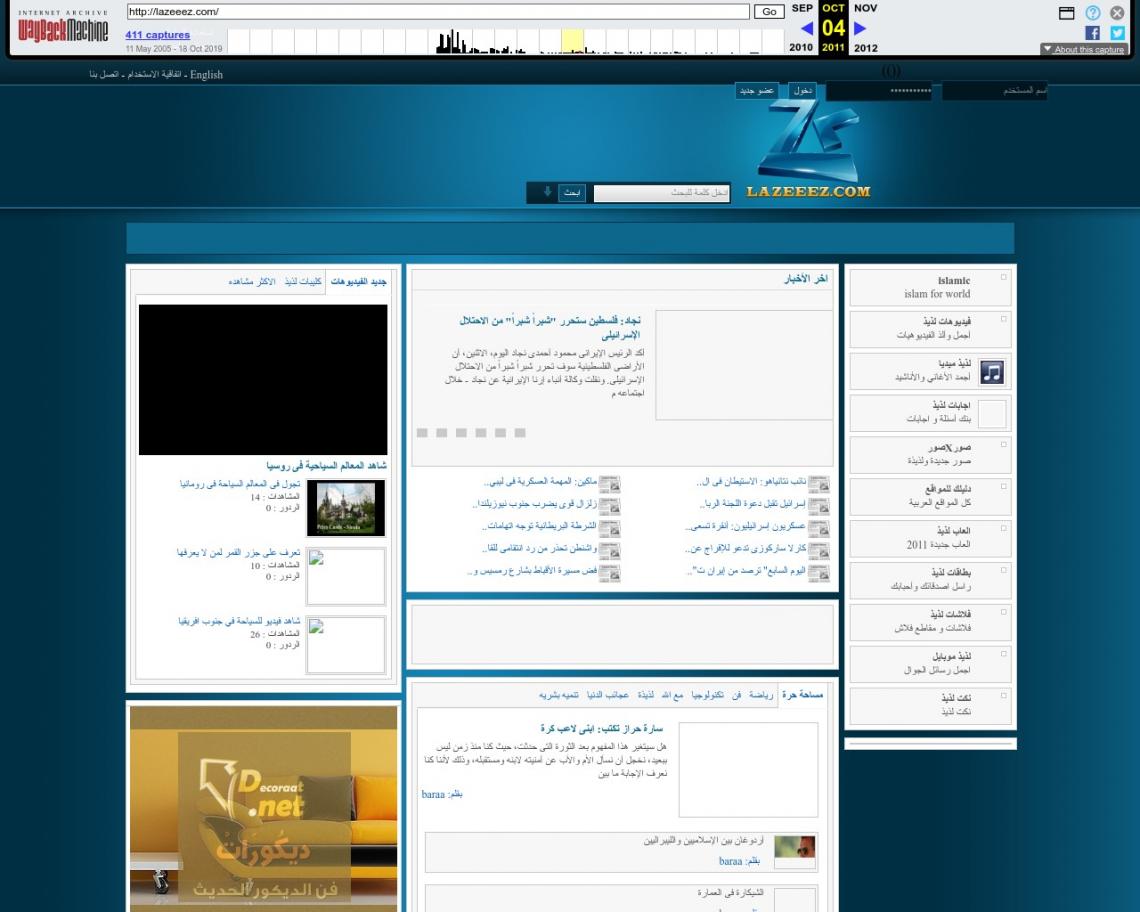
Task: Click the ابحث search button
Action: [x=572, y=192]
